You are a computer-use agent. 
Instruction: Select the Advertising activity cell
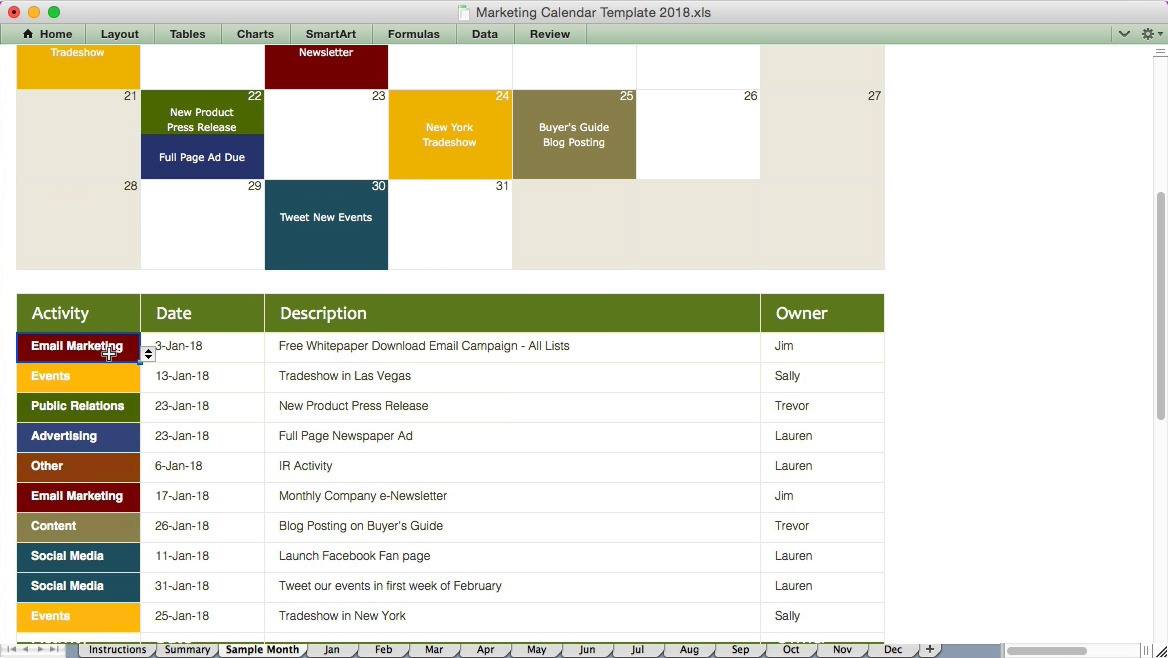coord(78,437)
